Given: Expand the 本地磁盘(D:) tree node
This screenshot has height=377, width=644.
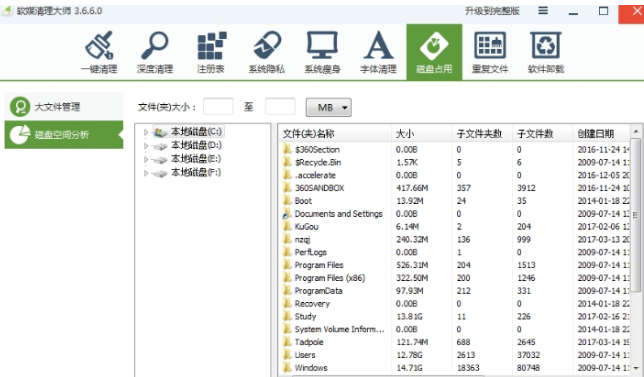Looking at the screenshot, I should tap(145, 146).
